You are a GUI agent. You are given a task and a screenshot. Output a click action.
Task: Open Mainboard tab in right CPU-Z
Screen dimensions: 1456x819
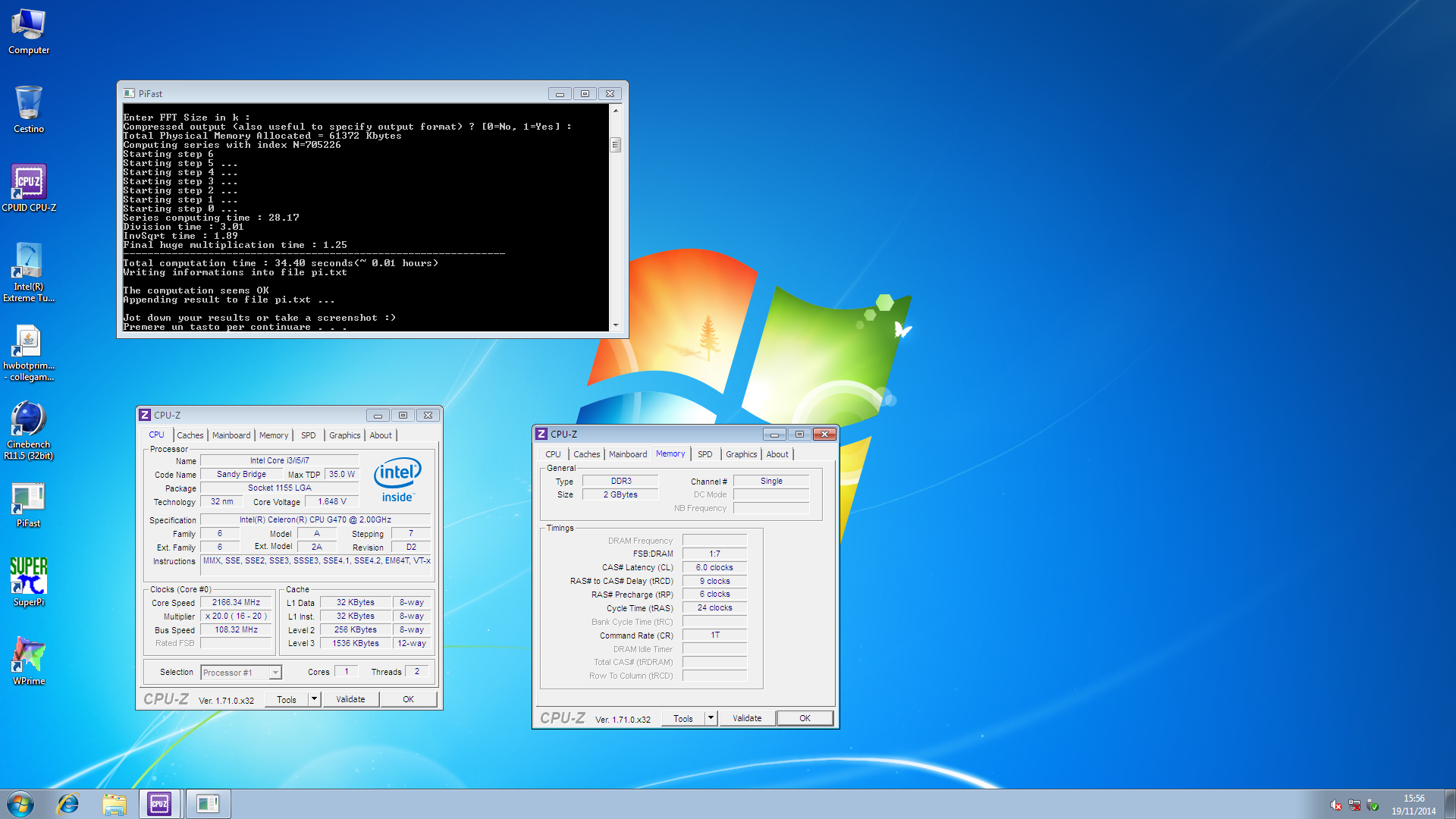pyautogui.click(x=628, y=454)
